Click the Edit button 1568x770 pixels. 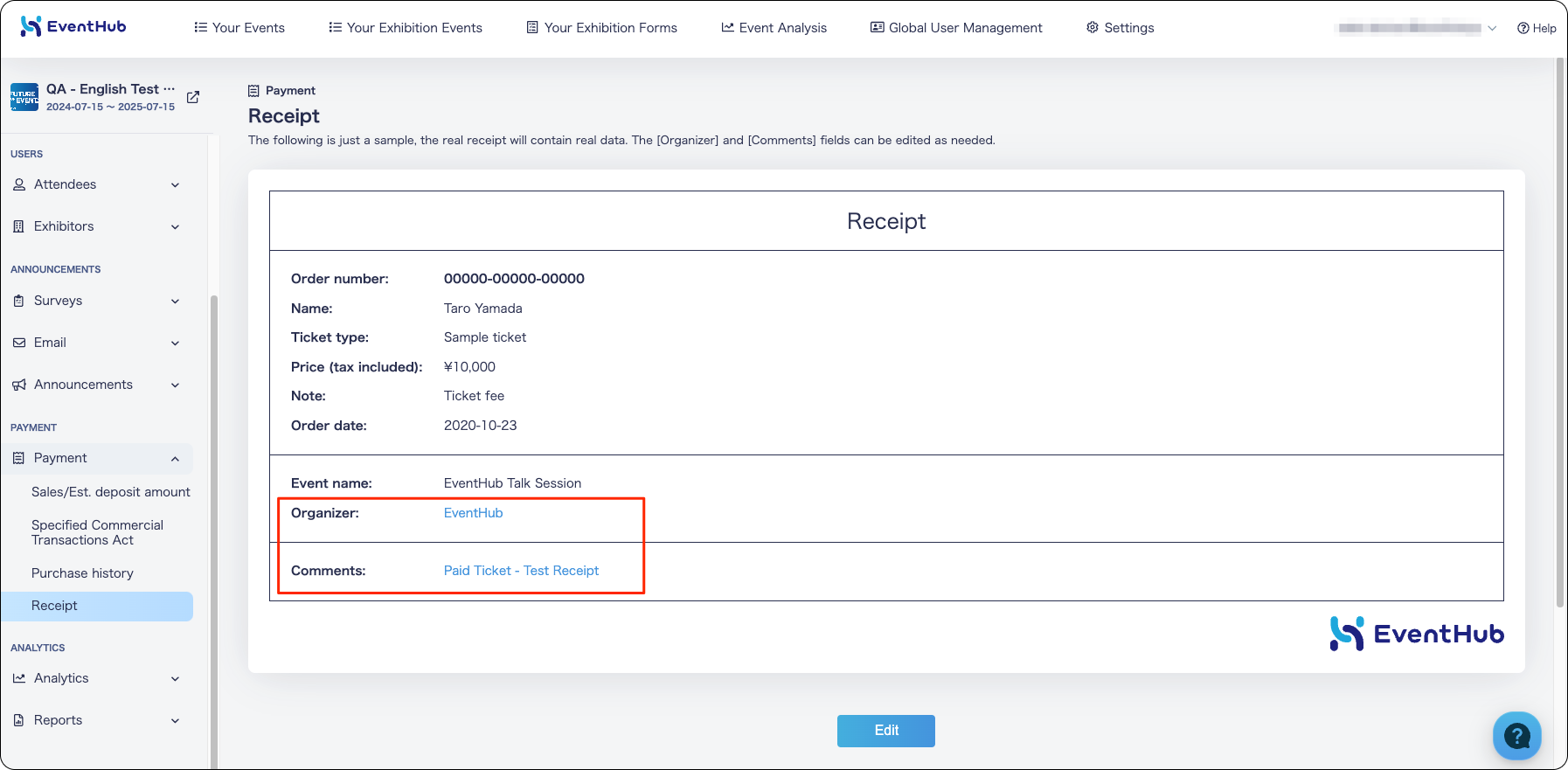tap(886, 731)
